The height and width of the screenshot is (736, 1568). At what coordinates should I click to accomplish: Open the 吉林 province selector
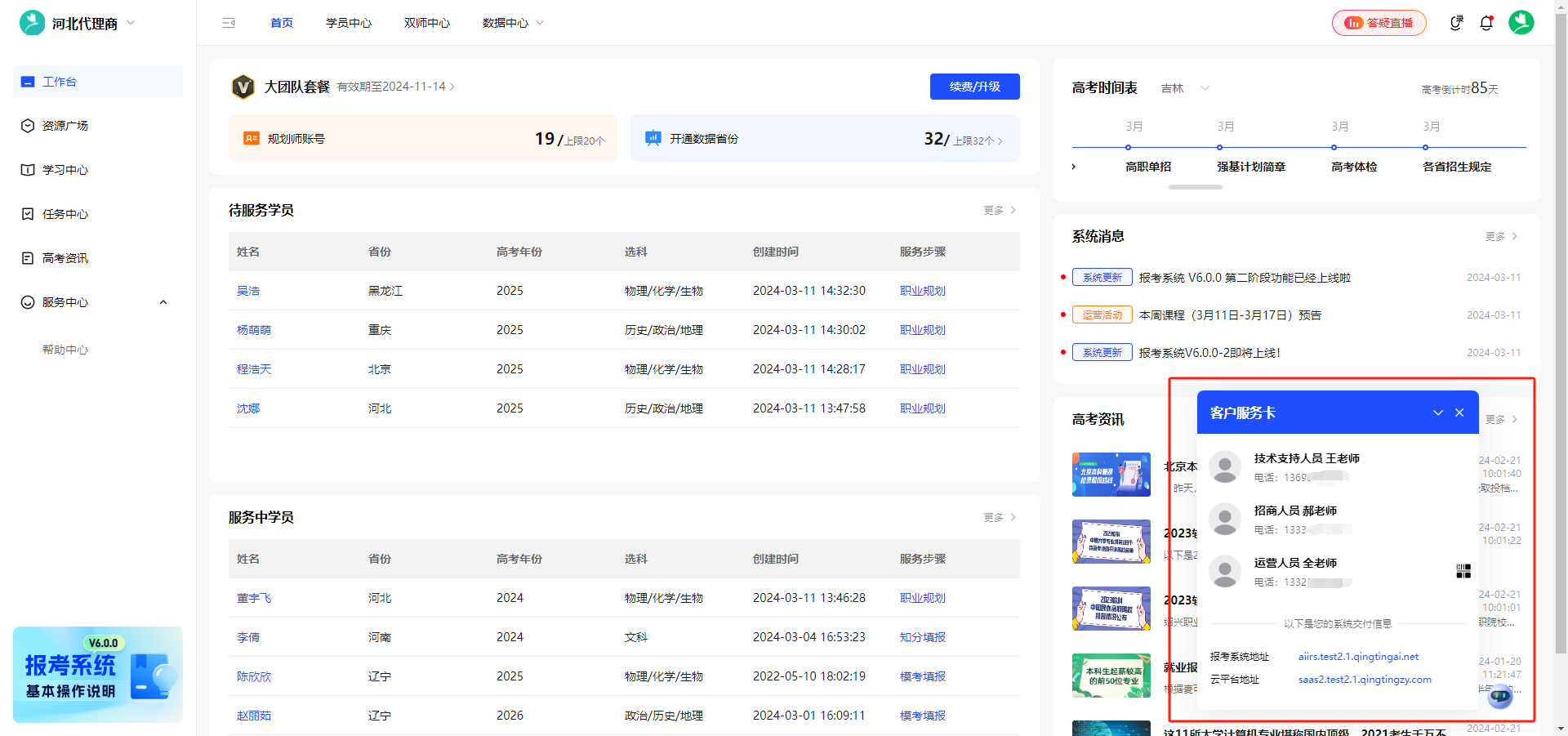click(1183, 88)
